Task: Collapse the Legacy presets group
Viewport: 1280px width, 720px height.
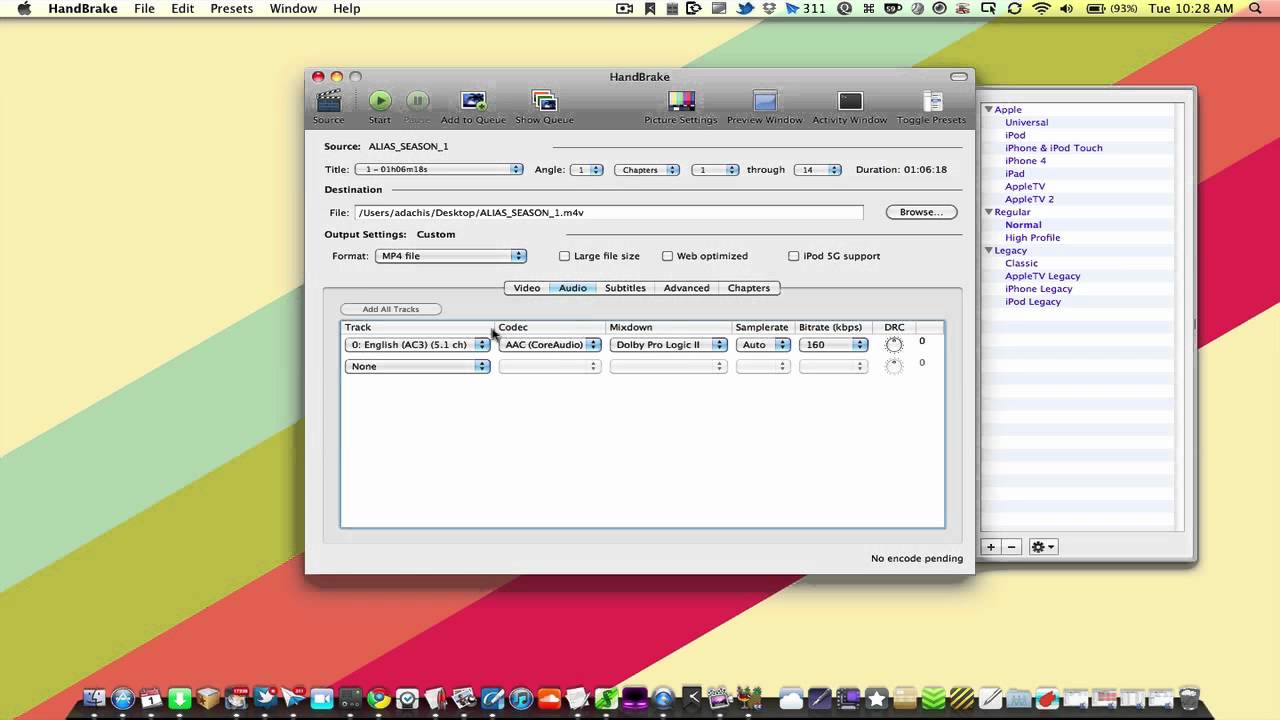Action: pos(988,251)
